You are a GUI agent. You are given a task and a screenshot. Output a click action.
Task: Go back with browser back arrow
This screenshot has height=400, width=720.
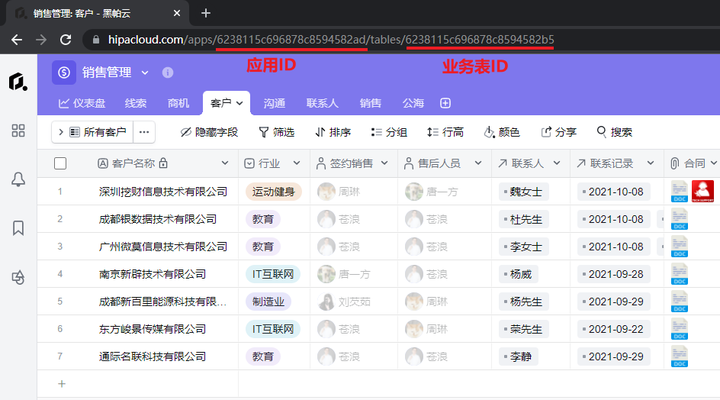17,40
